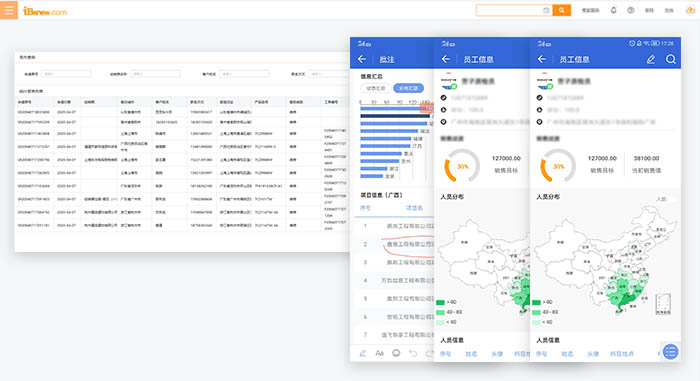Tap the 38100.00 value on rightmost screen
Viewport: 700px width, 381px height.
(646, 158)
